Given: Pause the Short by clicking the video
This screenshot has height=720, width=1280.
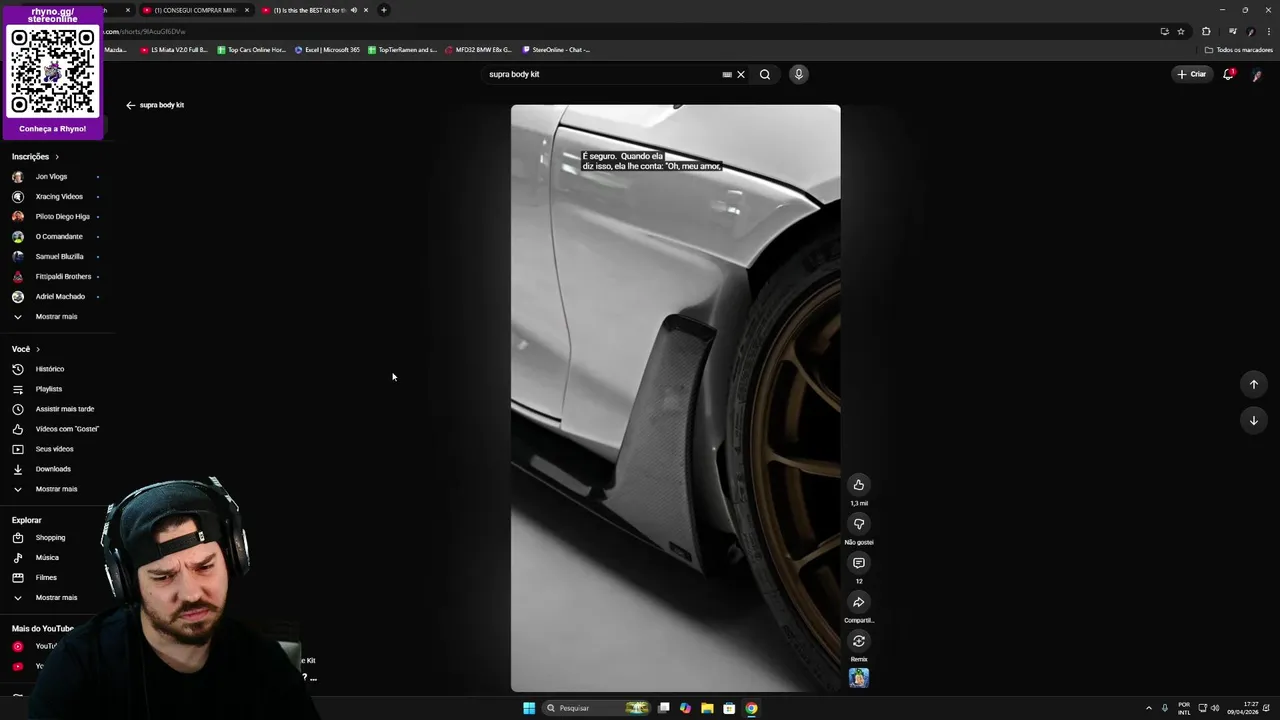Looking at the screenshot, I should (675, 398).
